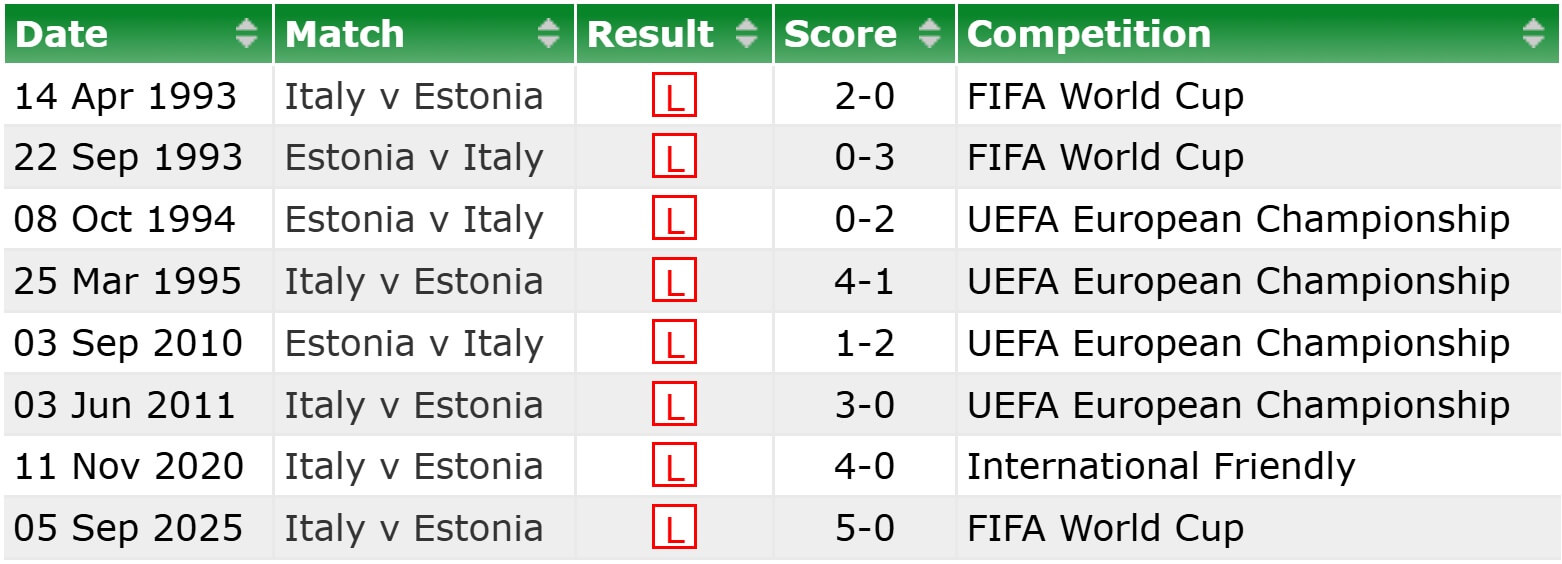Click the L result badge for 11 Nov 2020
Screen dimensions: 1562x564
[x=674, y=467]
